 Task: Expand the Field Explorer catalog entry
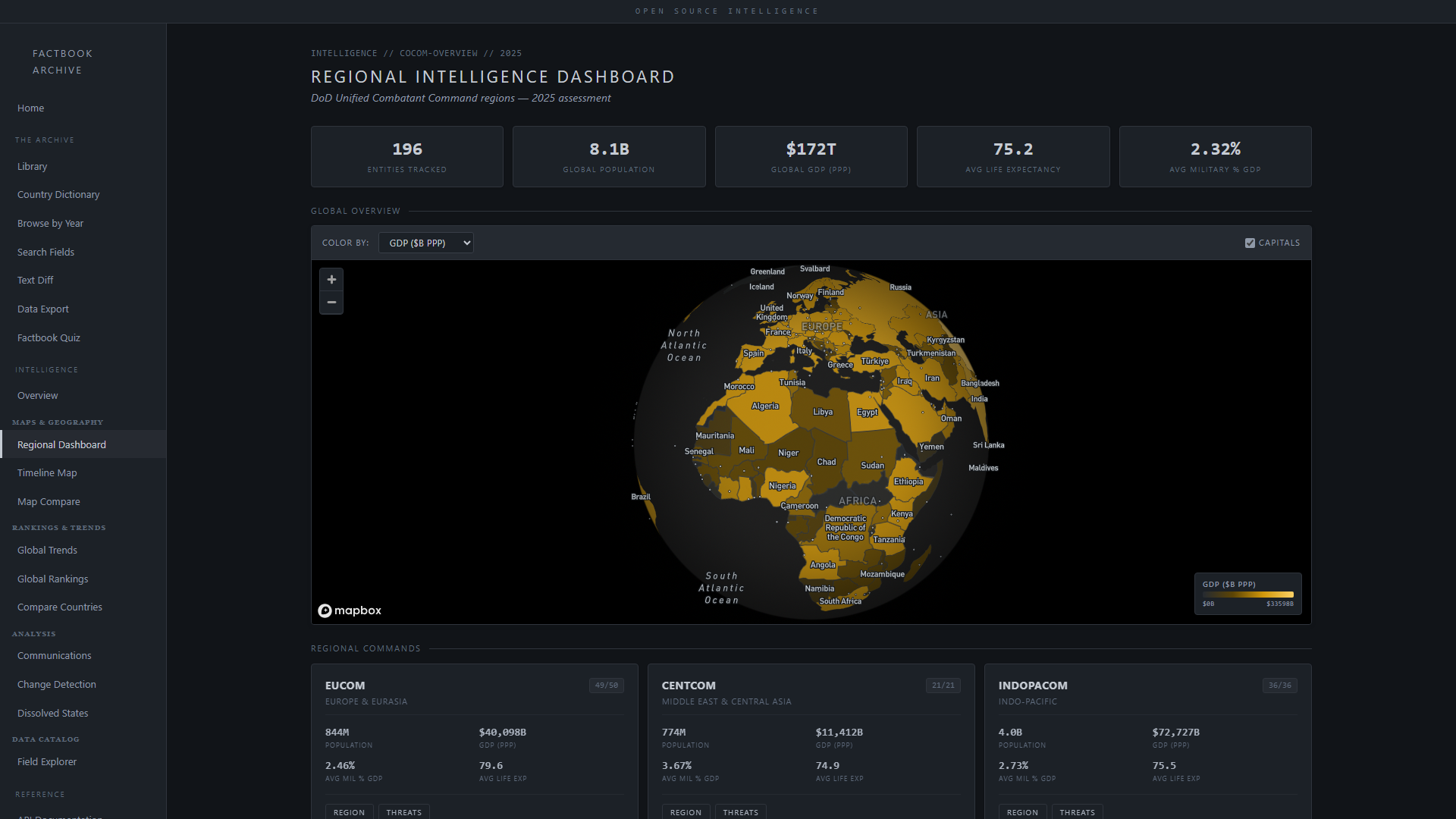tap(47, 761)
